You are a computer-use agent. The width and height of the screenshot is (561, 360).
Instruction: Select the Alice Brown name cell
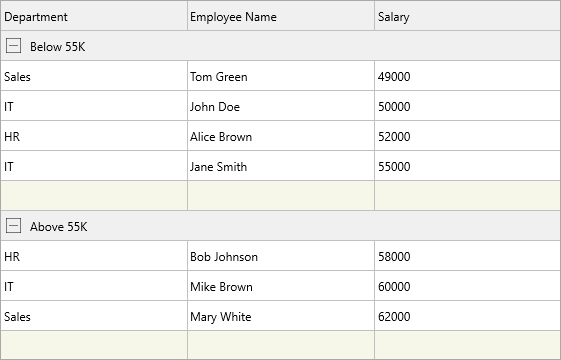tap(281, 136)
